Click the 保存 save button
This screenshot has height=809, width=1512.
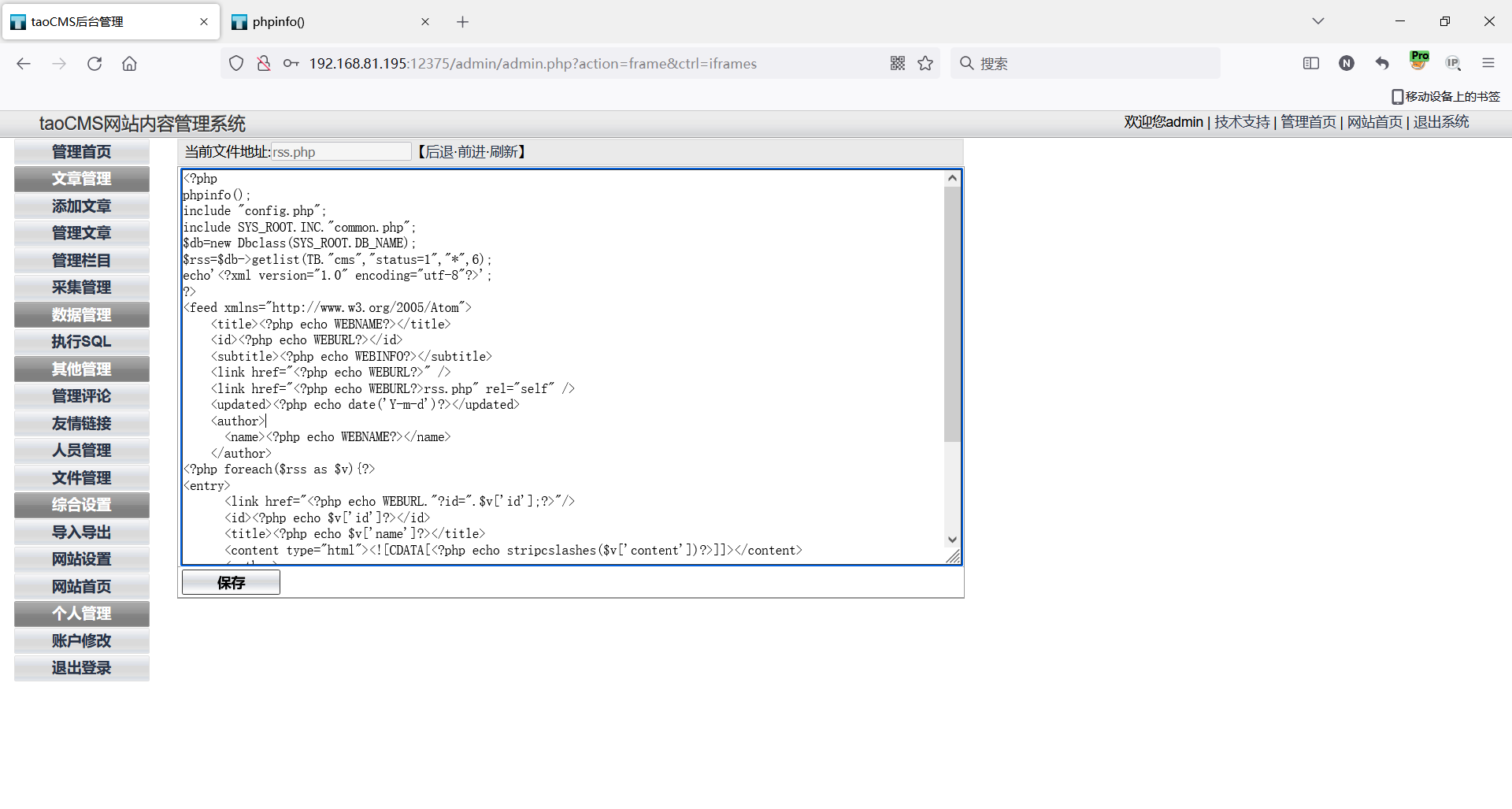231,582
